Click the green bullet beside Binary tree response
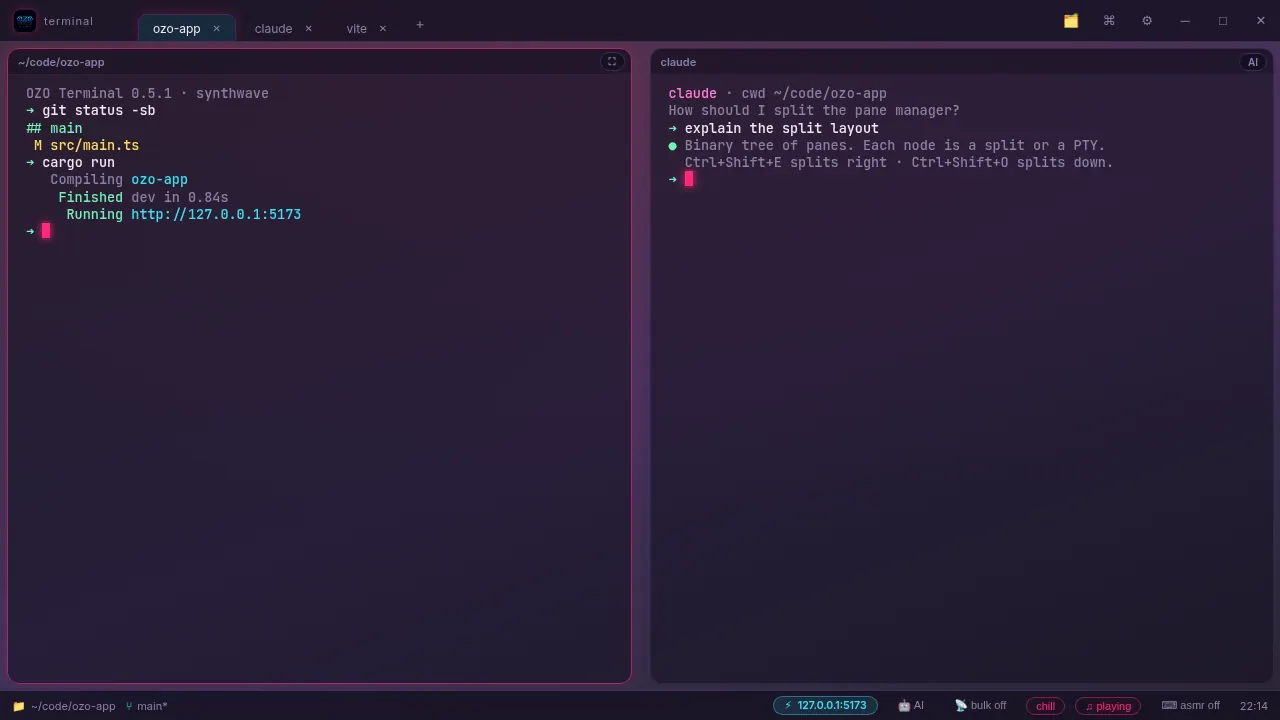The width and height of the screenshot is (1280, 720). (x=673, y=145)
